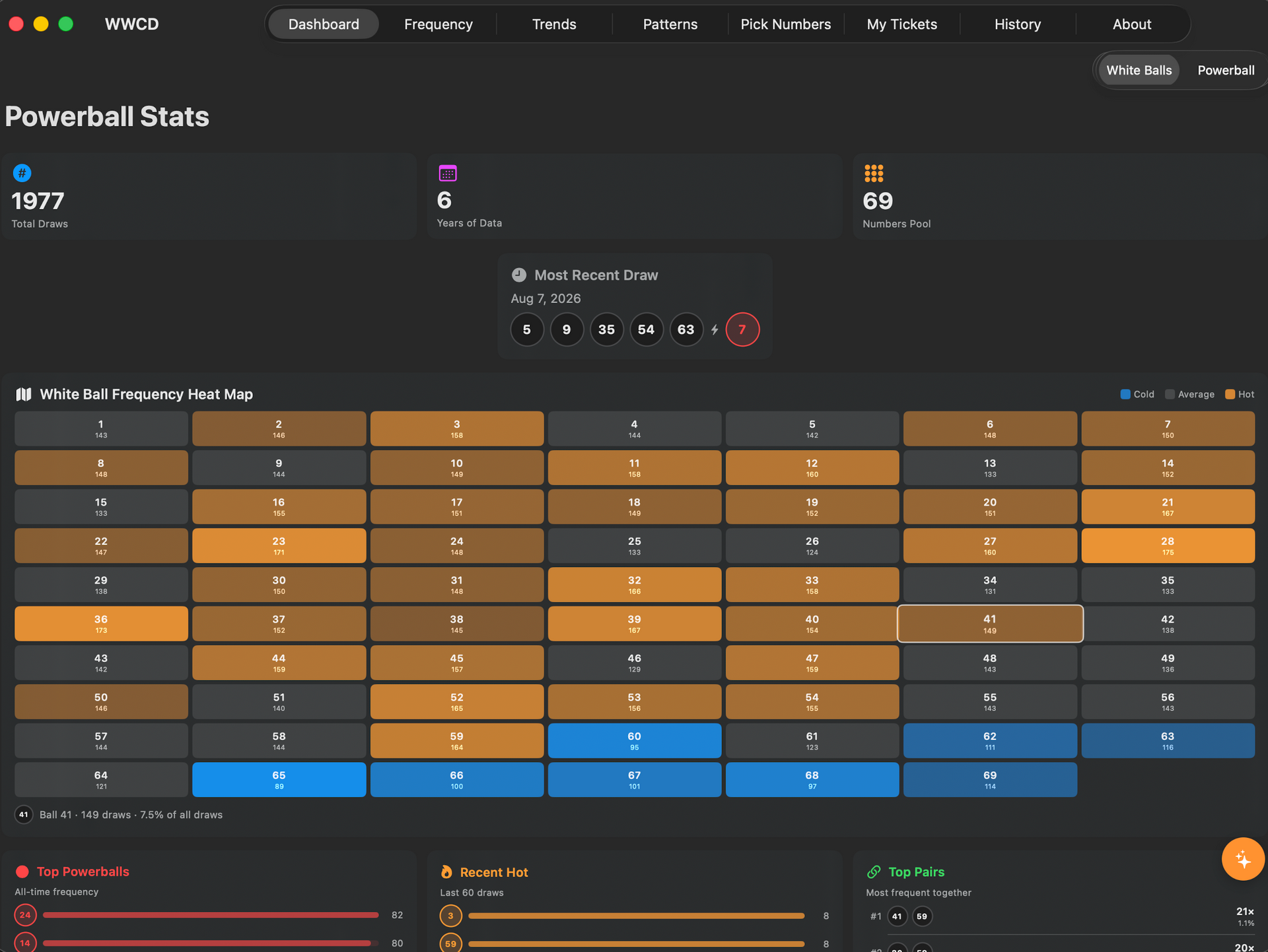Select heat map cell 63

1168,741
